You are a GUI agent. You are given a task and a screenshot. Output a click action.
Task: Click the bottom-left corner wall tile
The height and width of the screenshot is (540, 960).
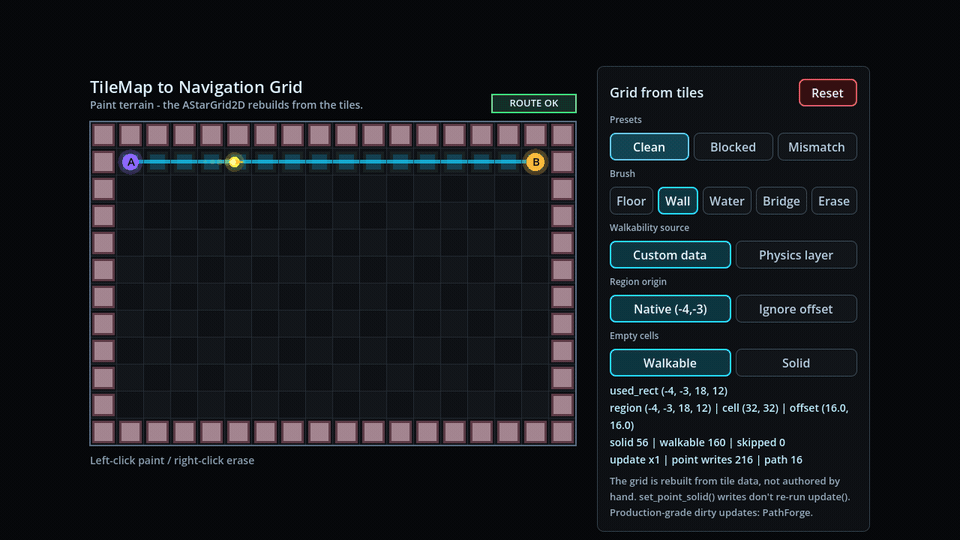[103, 432]
